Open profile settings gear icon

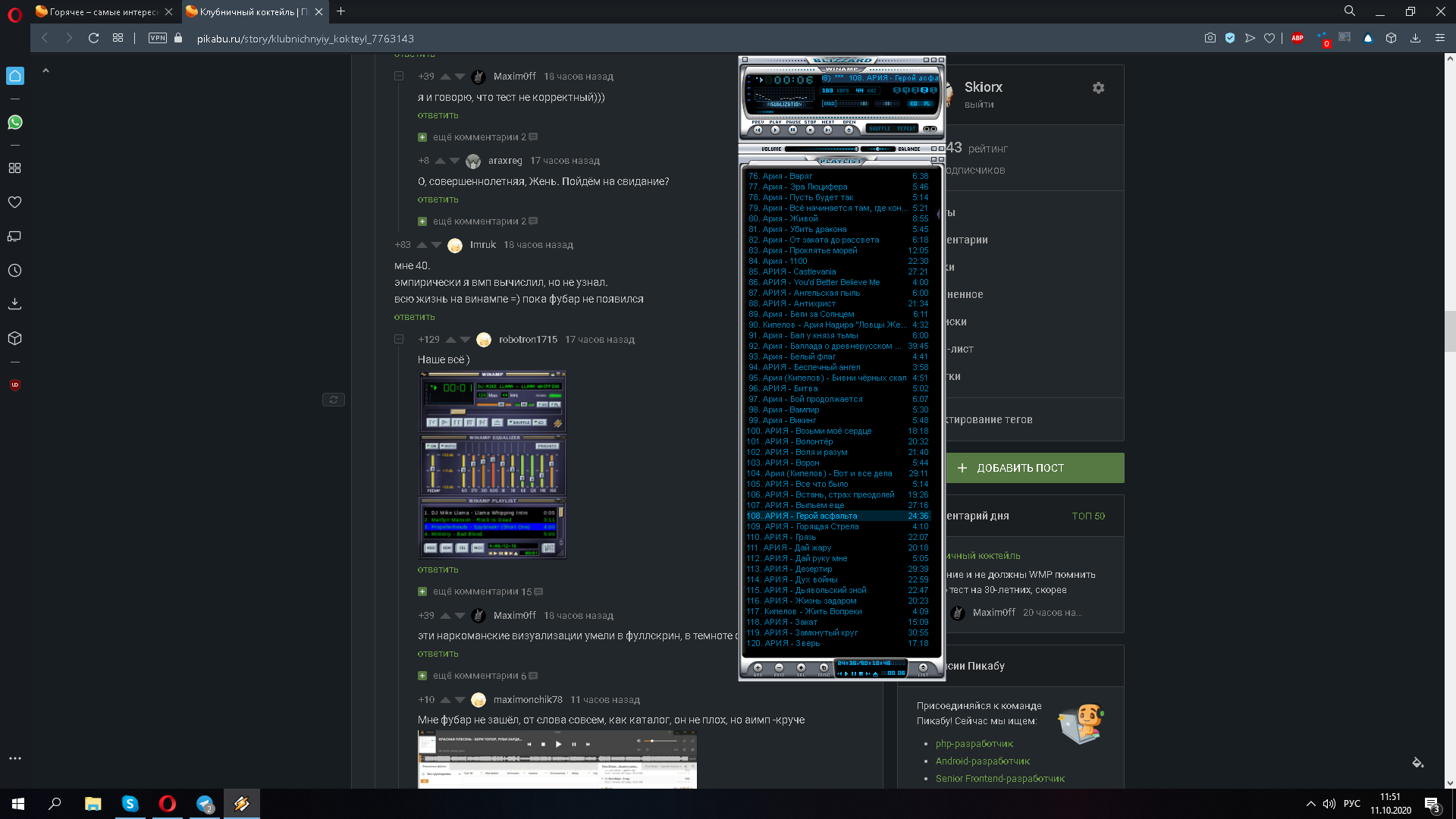click(1098, 88)
